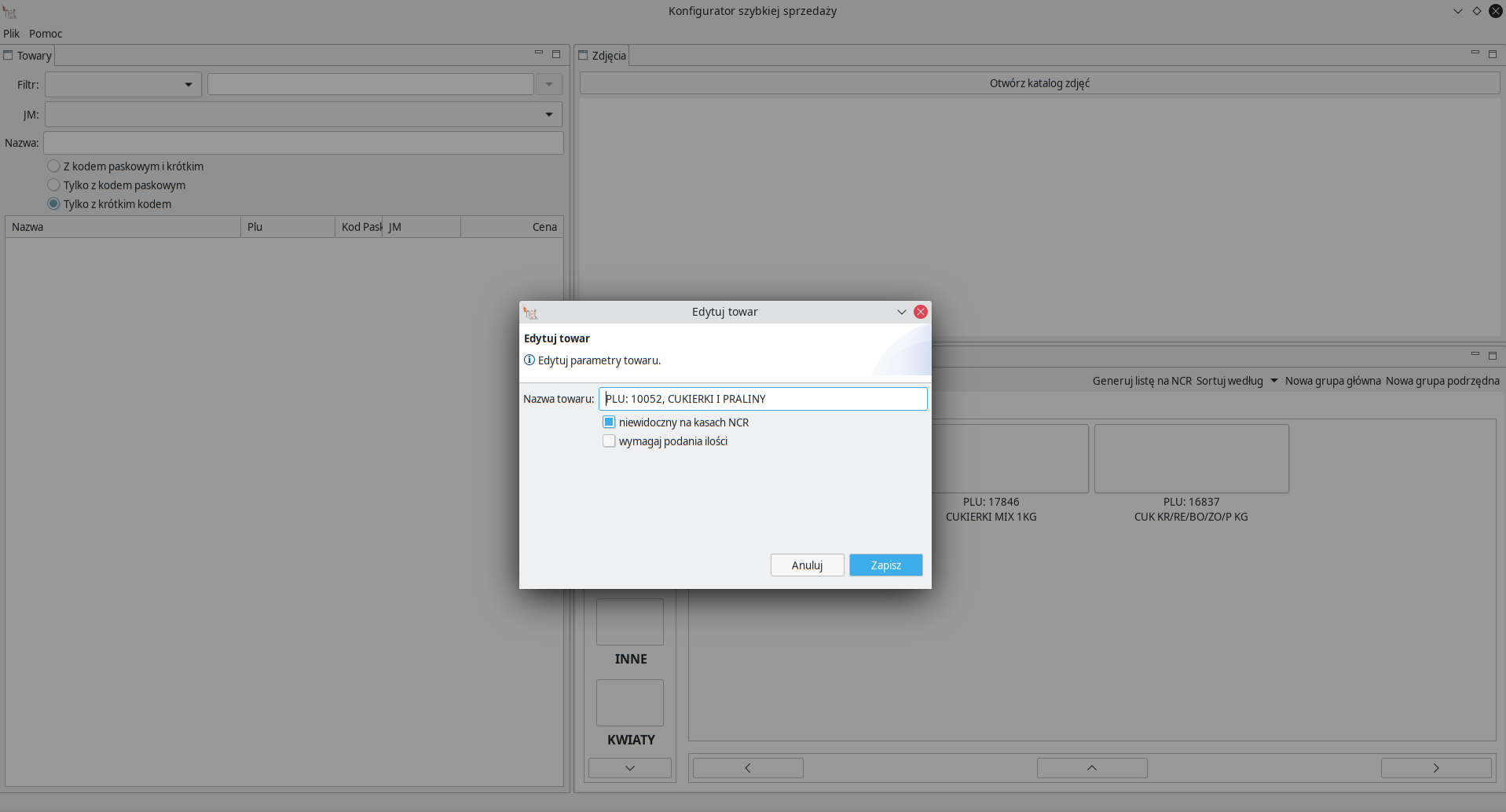Viewport: 1506px width, 812px height.
Task: Minimize the lower groups panel
Action: coord(1475,354)
